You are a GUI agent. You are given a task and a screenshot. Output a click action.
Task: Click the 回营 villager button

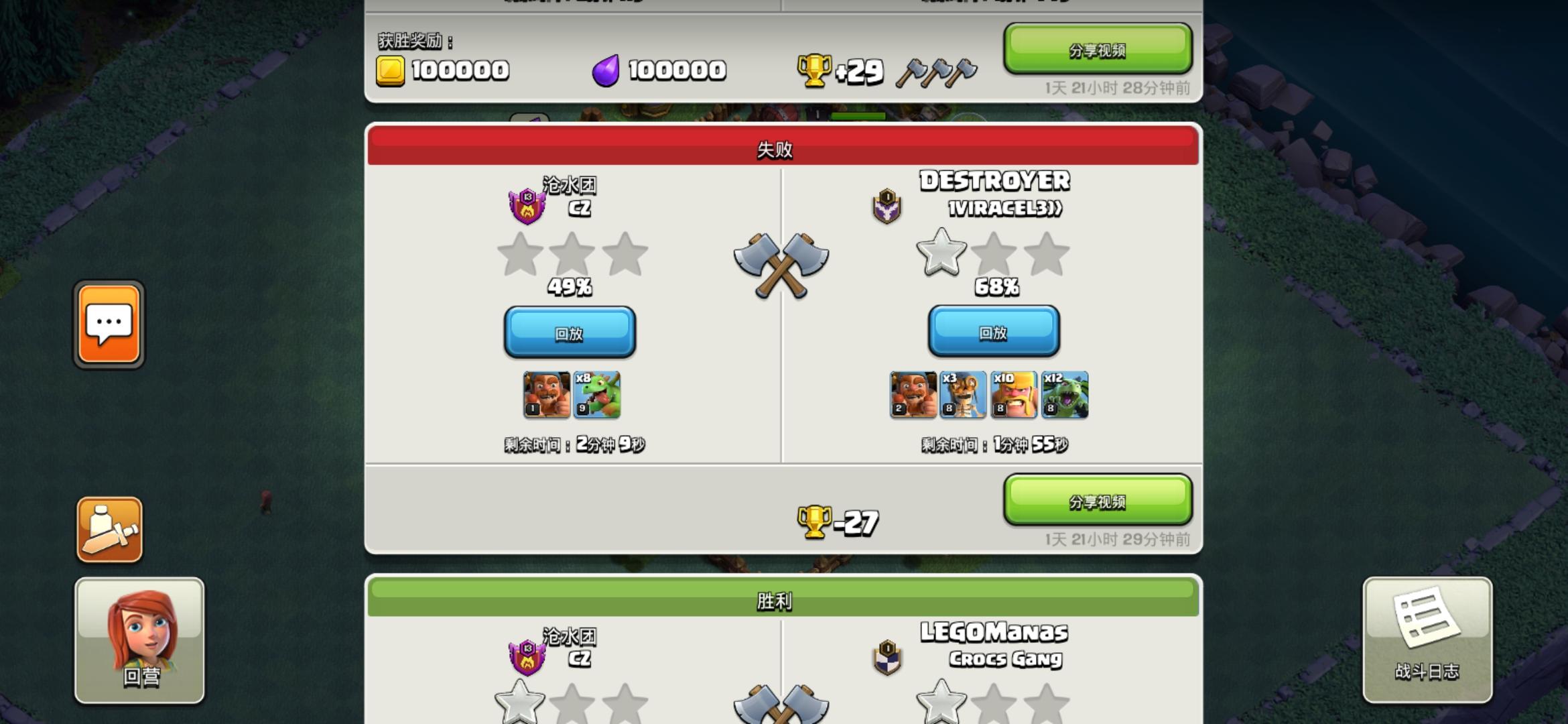139,640
